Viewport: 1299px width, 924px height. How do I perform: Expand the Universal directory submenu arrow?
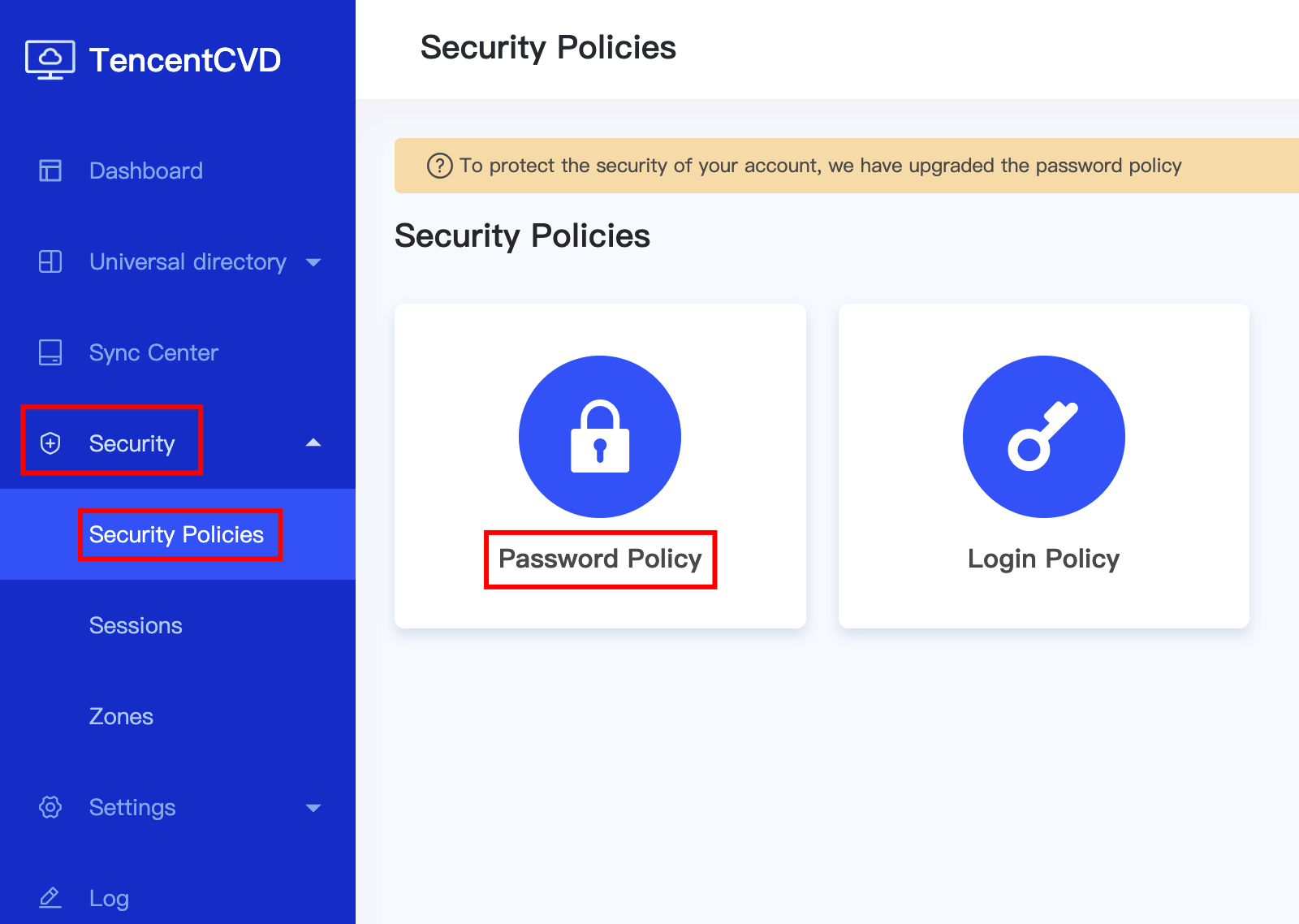click(x=313, y=262)
